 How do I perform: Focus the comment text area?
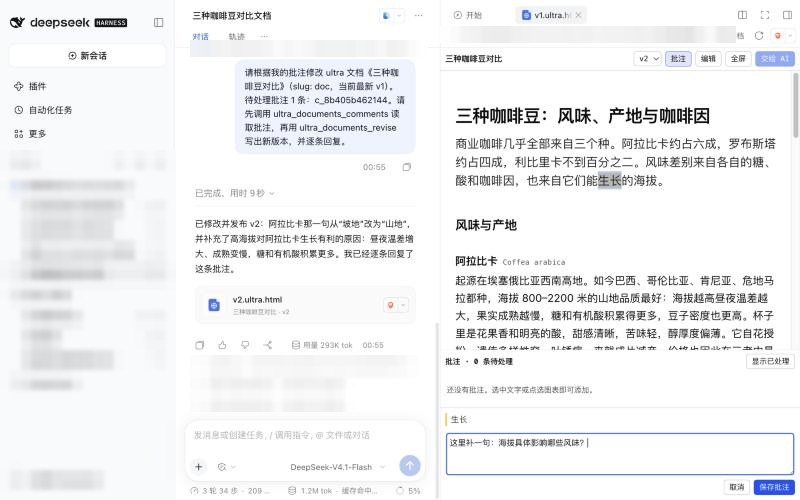[620, 454]
